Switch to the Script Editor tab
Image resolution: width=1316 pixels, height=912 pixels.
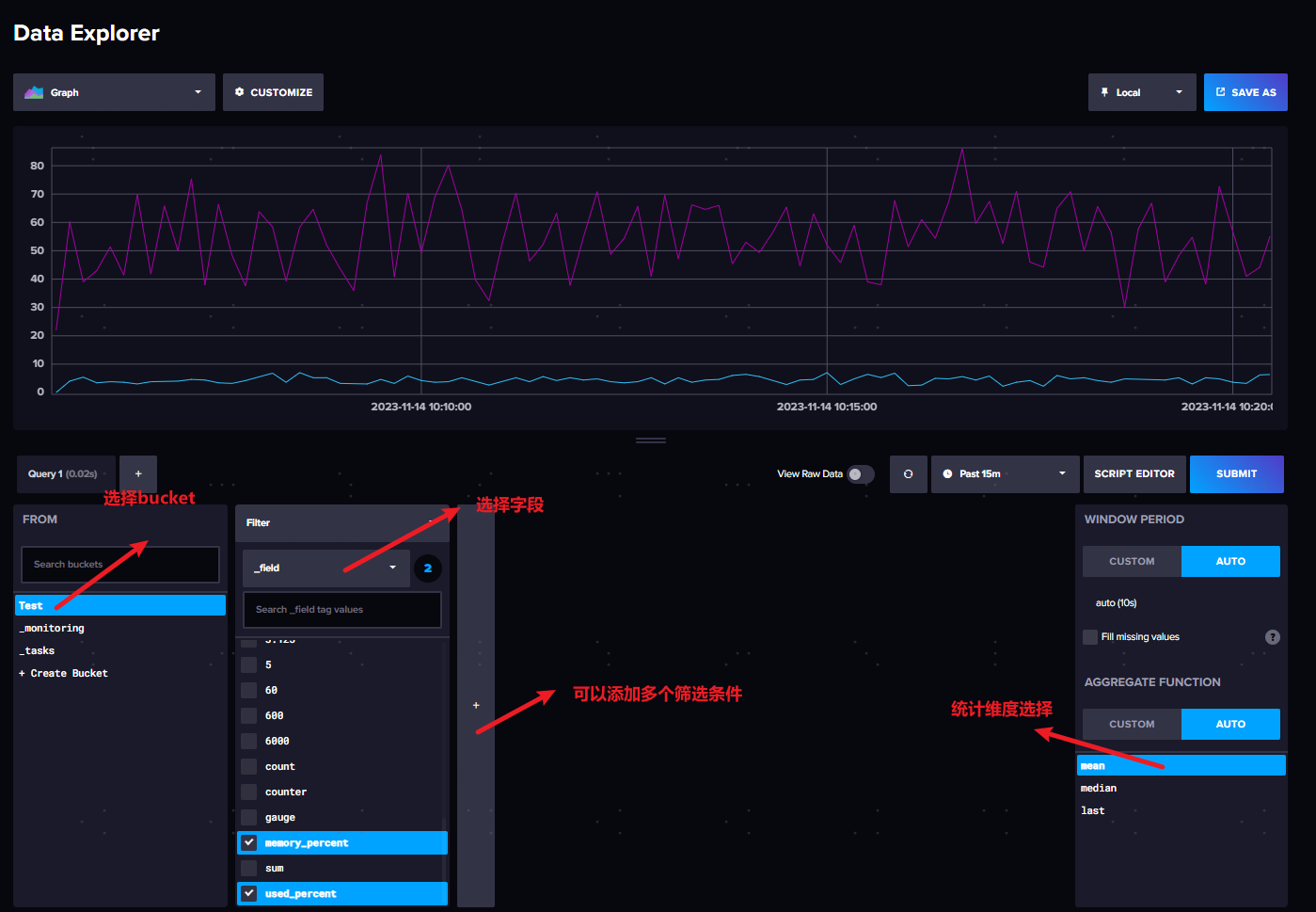pyautogui.click(x=1134, y=473)
